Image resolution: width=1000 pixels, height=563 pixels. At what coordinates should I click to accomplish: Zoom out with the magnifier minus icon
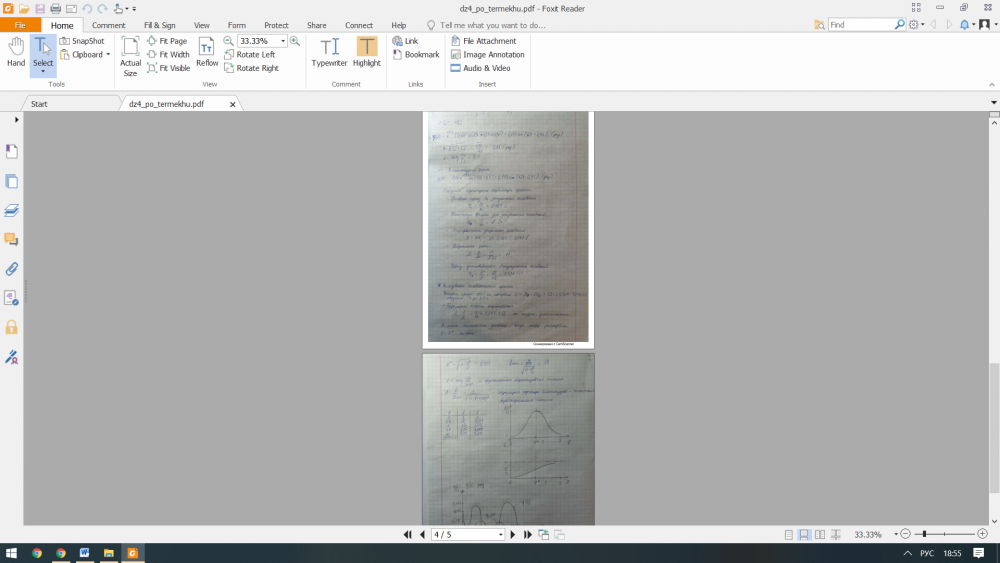pyautogui.click(x=228, y=41)
